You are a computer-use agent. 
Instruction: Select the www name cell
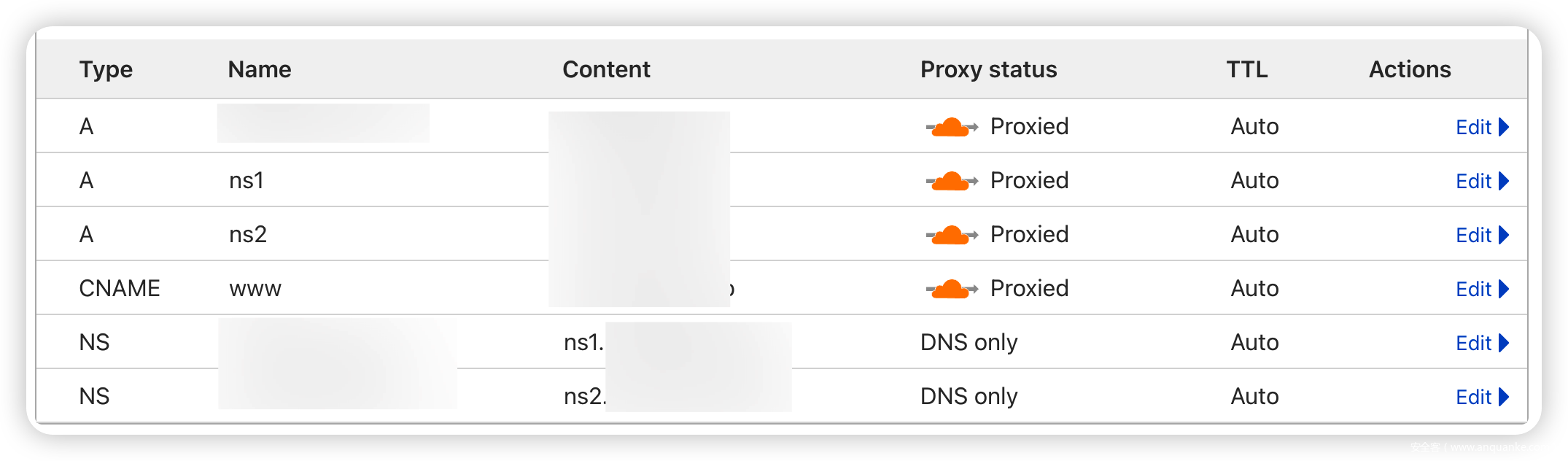coord(255,288)
